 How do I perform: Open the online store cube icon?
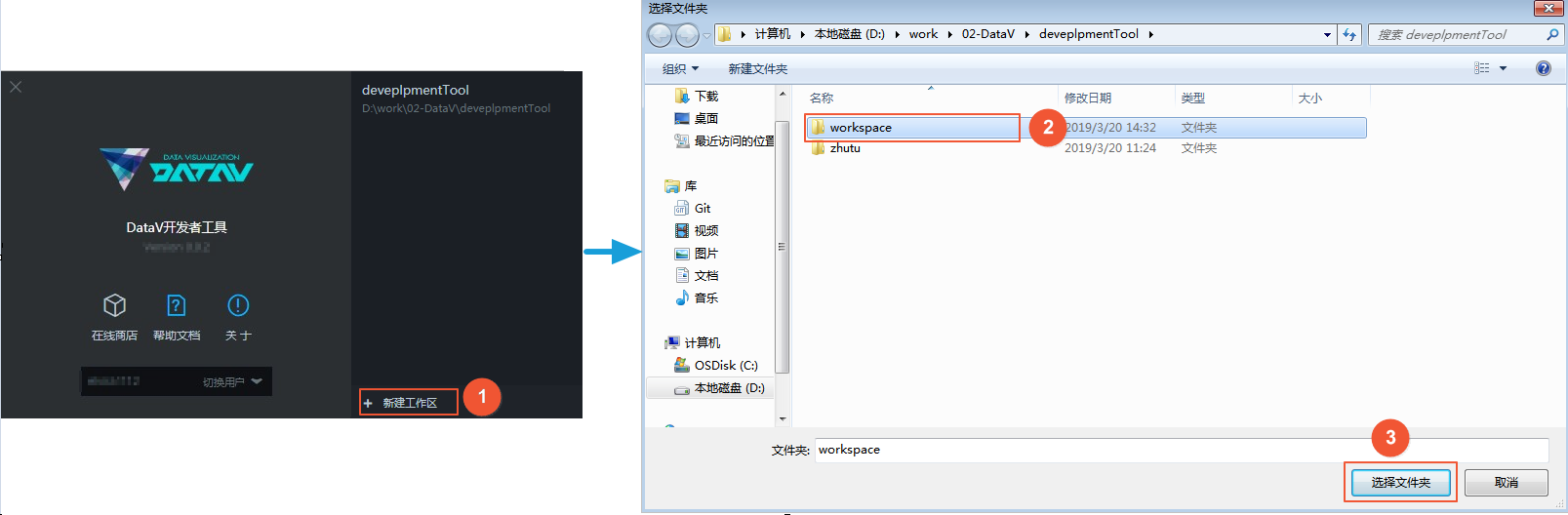114,305
